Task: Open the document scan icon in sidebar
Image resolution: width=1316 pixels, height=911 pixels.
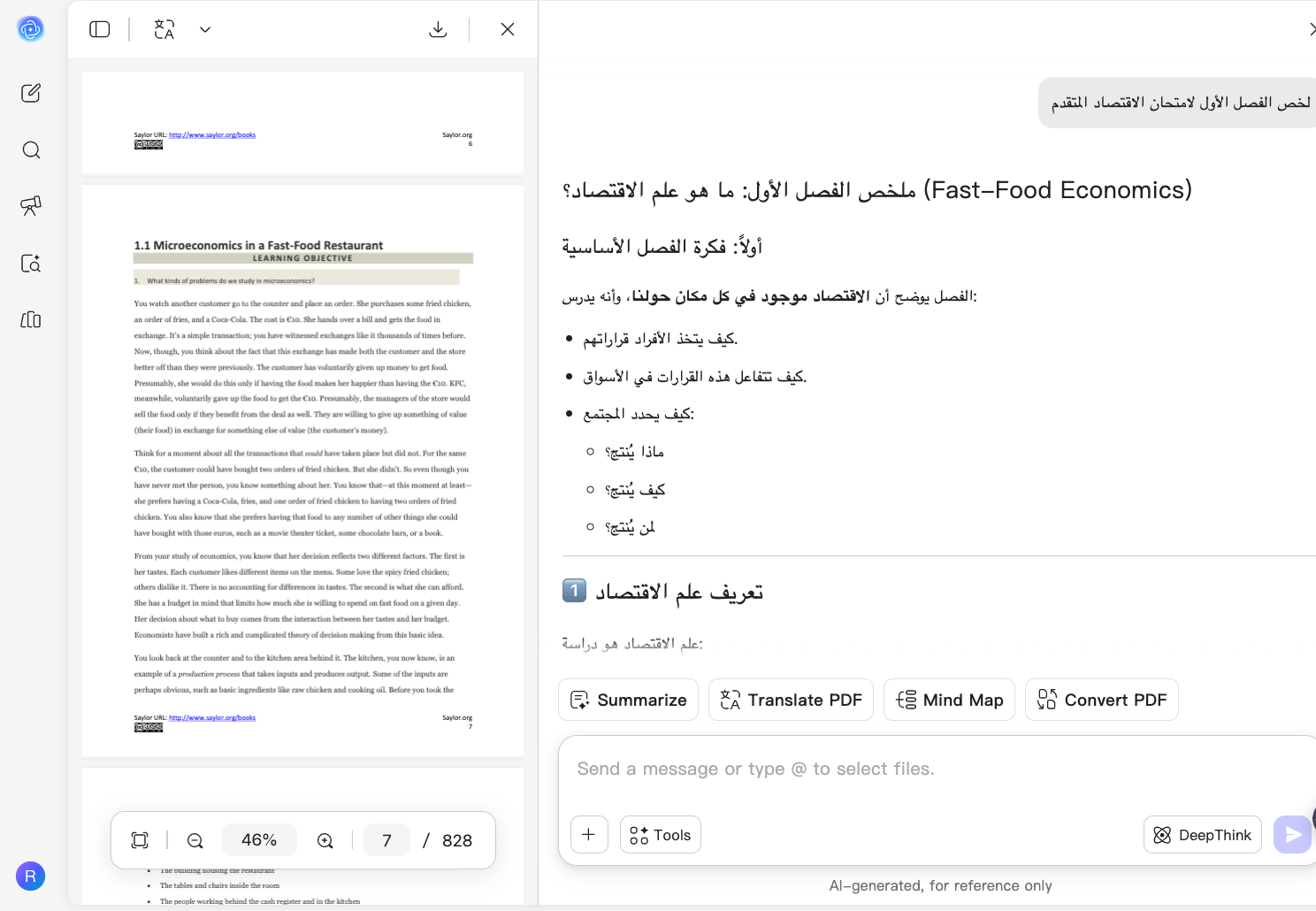Action: click(31, 263)
